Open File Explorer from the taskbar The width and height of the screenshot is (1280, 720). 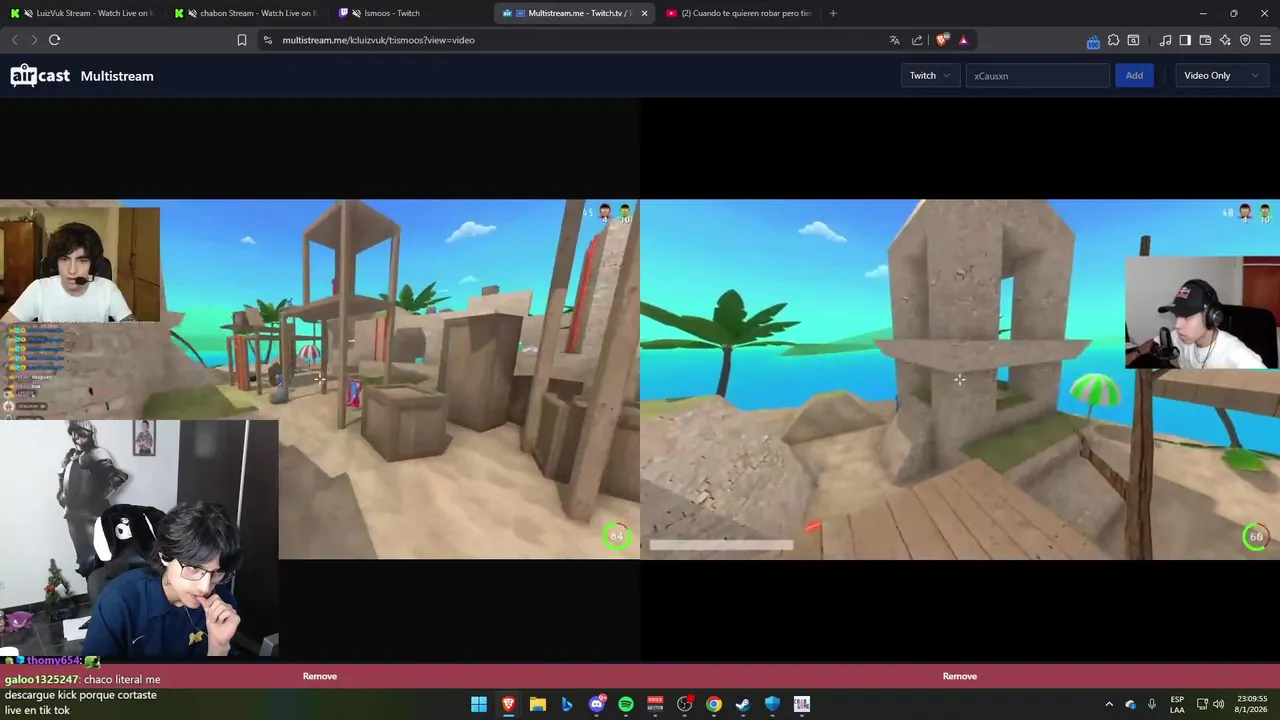(x=537, y=704)
